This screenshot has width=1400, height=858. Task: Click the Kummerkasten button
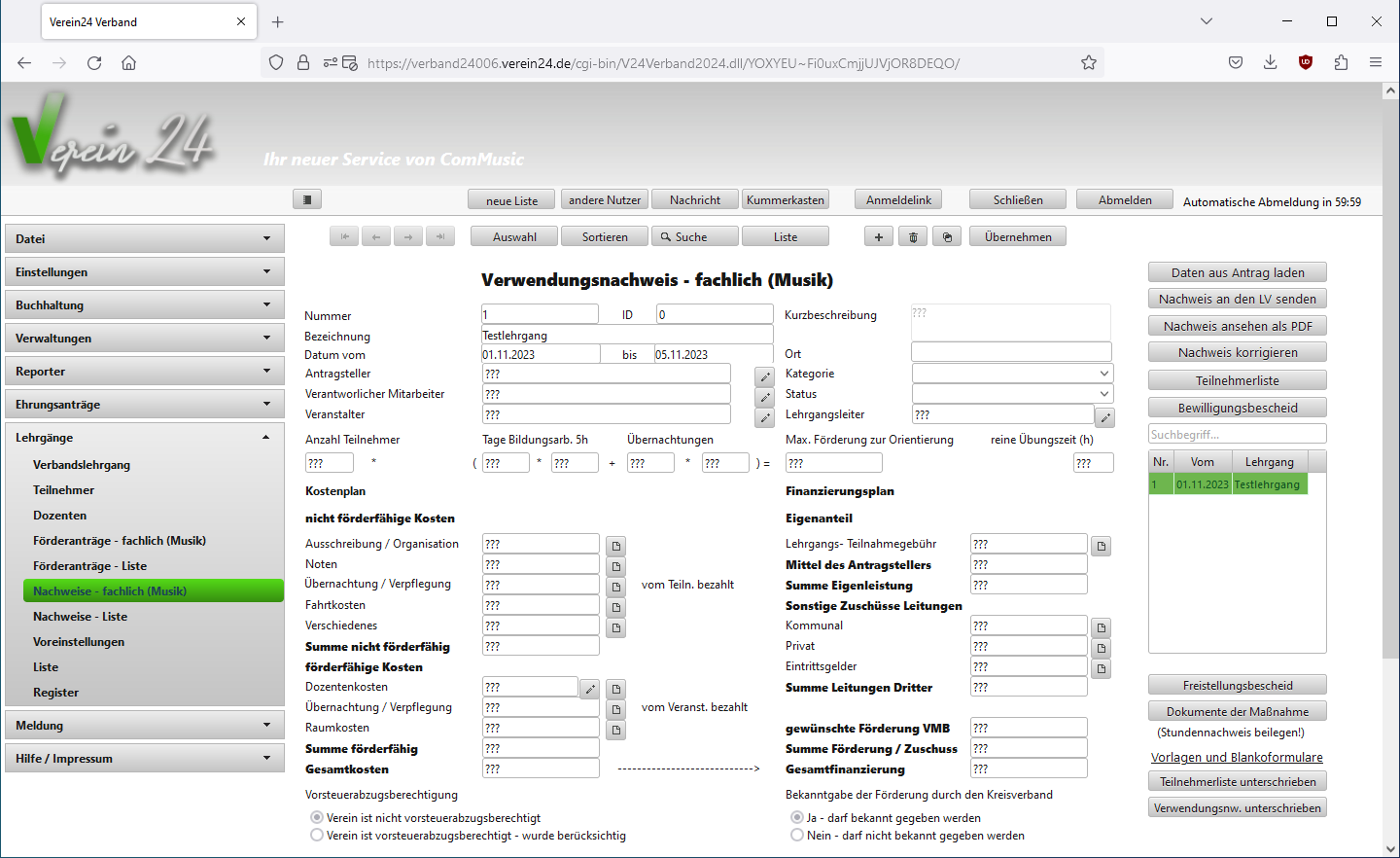point(786,199)
